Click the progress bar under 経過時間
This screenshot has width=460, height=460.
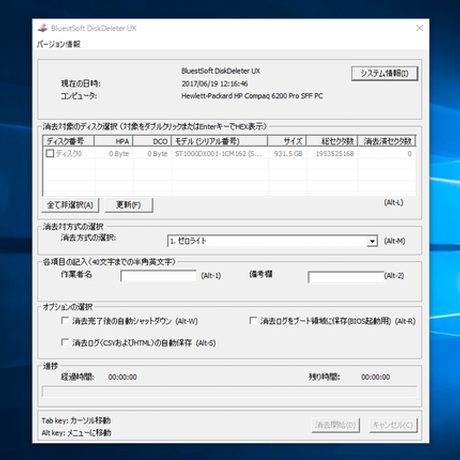tap(229, 392)
